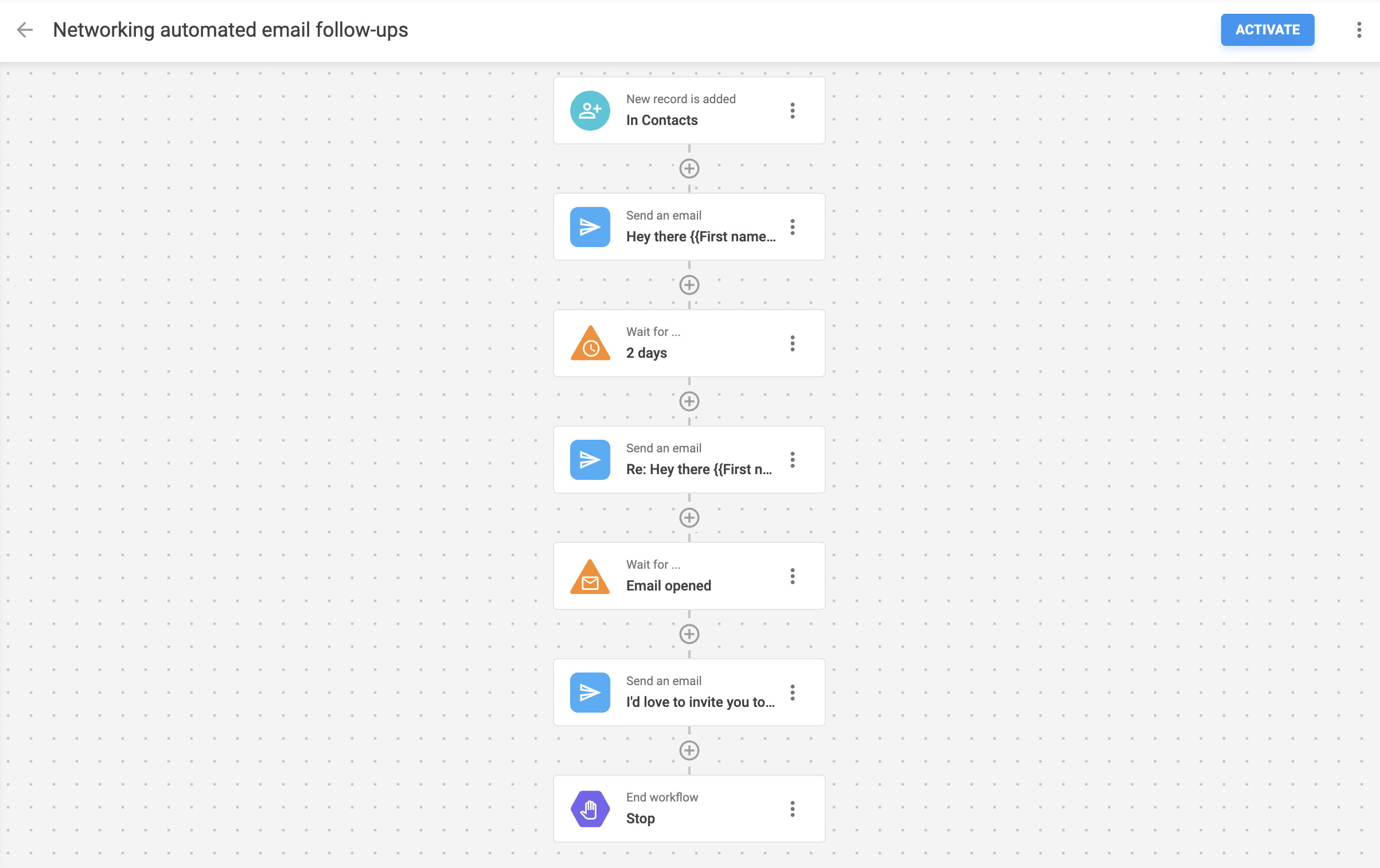Click the Wait/Timer warning icon for 2 days
The width and height of the screenshot is (1380, 868).
coord(591,343)
